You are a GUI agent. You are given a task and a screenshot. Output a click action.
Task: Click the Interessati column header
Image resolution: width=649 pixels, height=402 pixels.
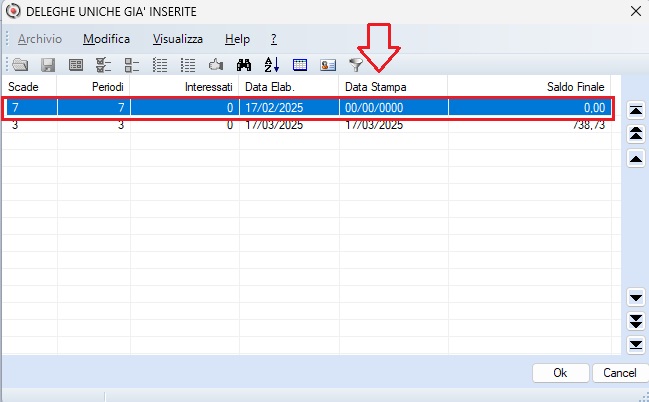[185, 87]
